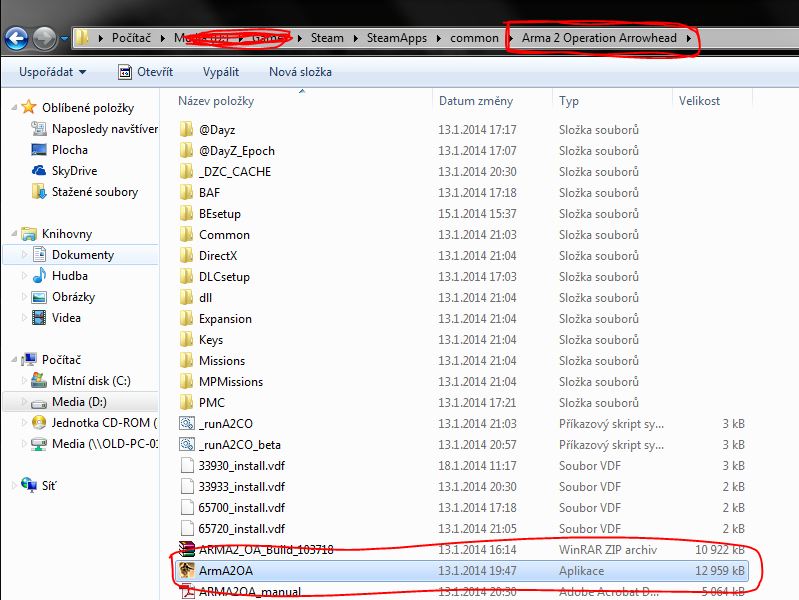Open the Uspořádat dropdown menu
This screenshot has width=799, height=600.
point(52,72)
